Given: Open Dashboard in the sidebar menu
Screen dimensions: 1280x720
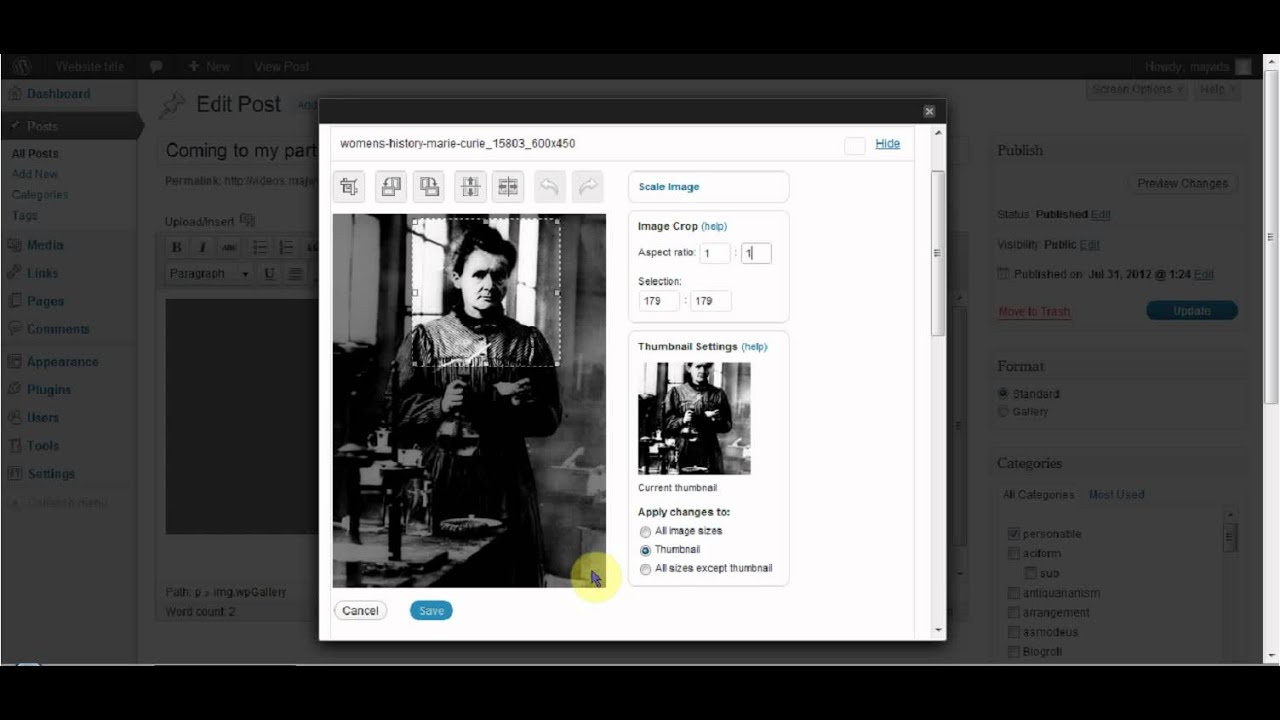Looking at the screenshot, I should pos(58,94).
